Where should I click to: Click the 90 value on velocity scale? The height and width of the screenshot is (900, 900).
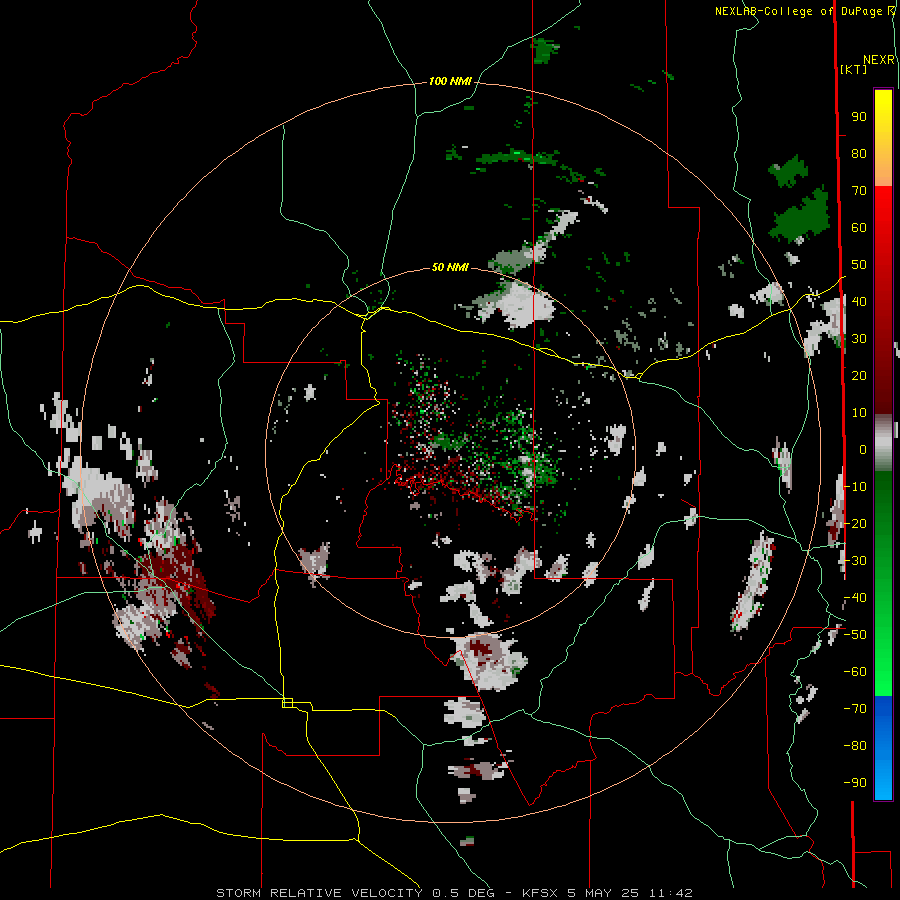click(859, 117)
